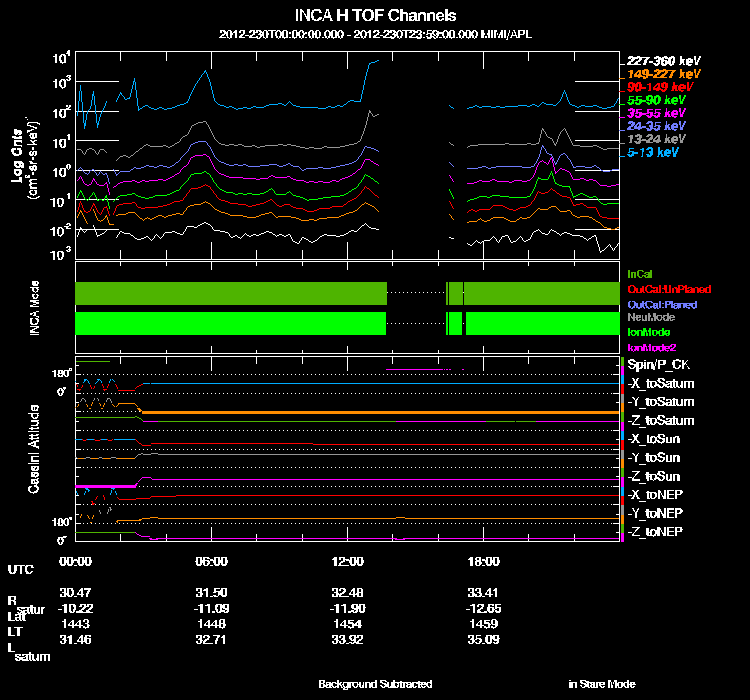750x700 pixels.
Task: Click the Spin/P_CK attitude label
Action: pyautogui.click(x=656, y=365)
